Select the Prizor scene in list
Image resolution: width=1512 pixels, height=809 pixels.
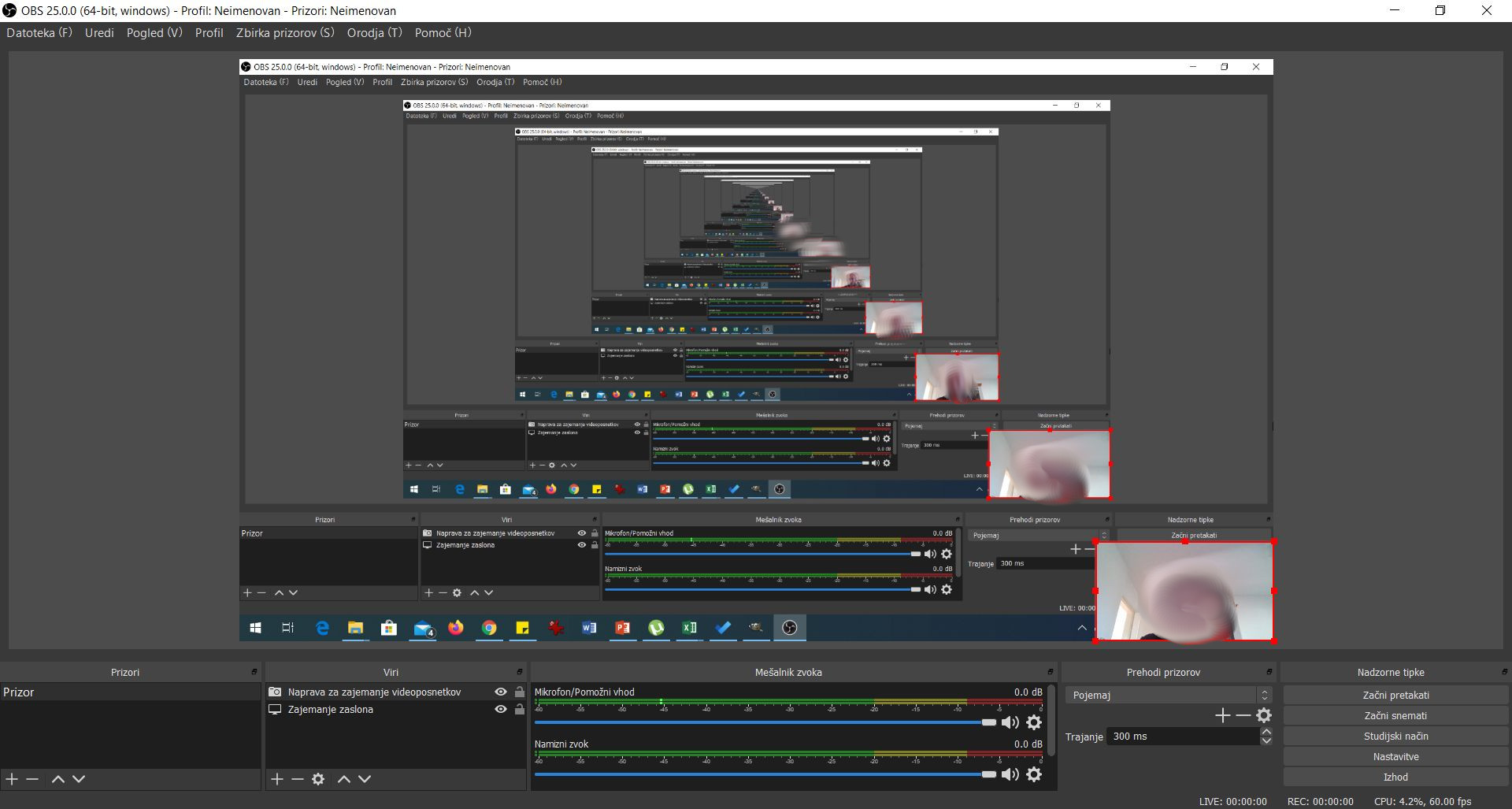[130, 692]
